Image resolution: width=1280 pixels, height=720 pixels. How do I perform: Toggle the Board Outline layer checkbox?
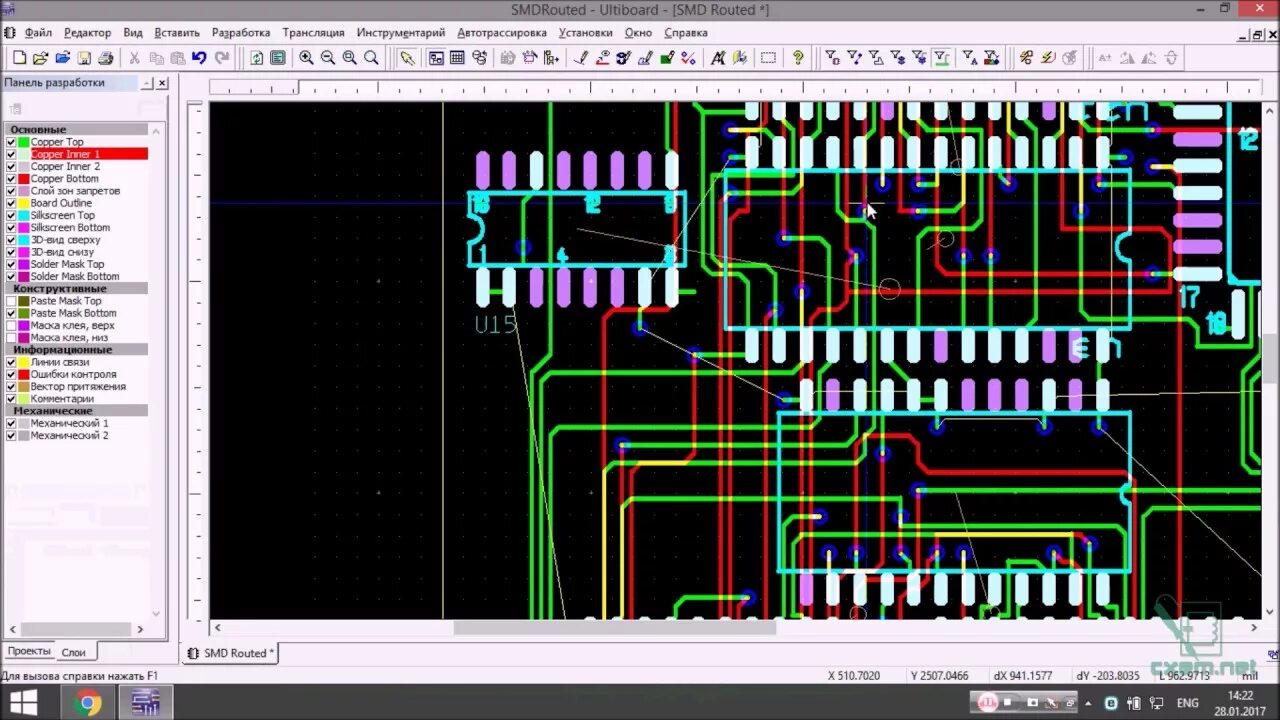(x=11, y=203)
